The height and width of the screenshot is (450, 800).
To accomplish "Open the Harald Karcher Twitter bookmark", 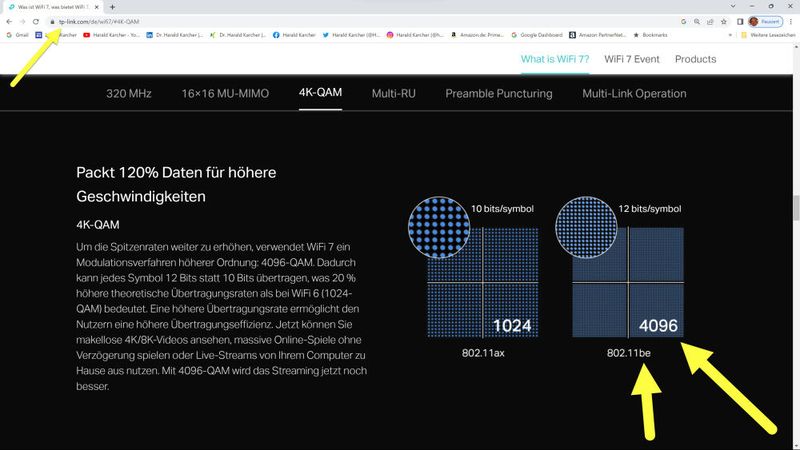I will pos(352,35).
